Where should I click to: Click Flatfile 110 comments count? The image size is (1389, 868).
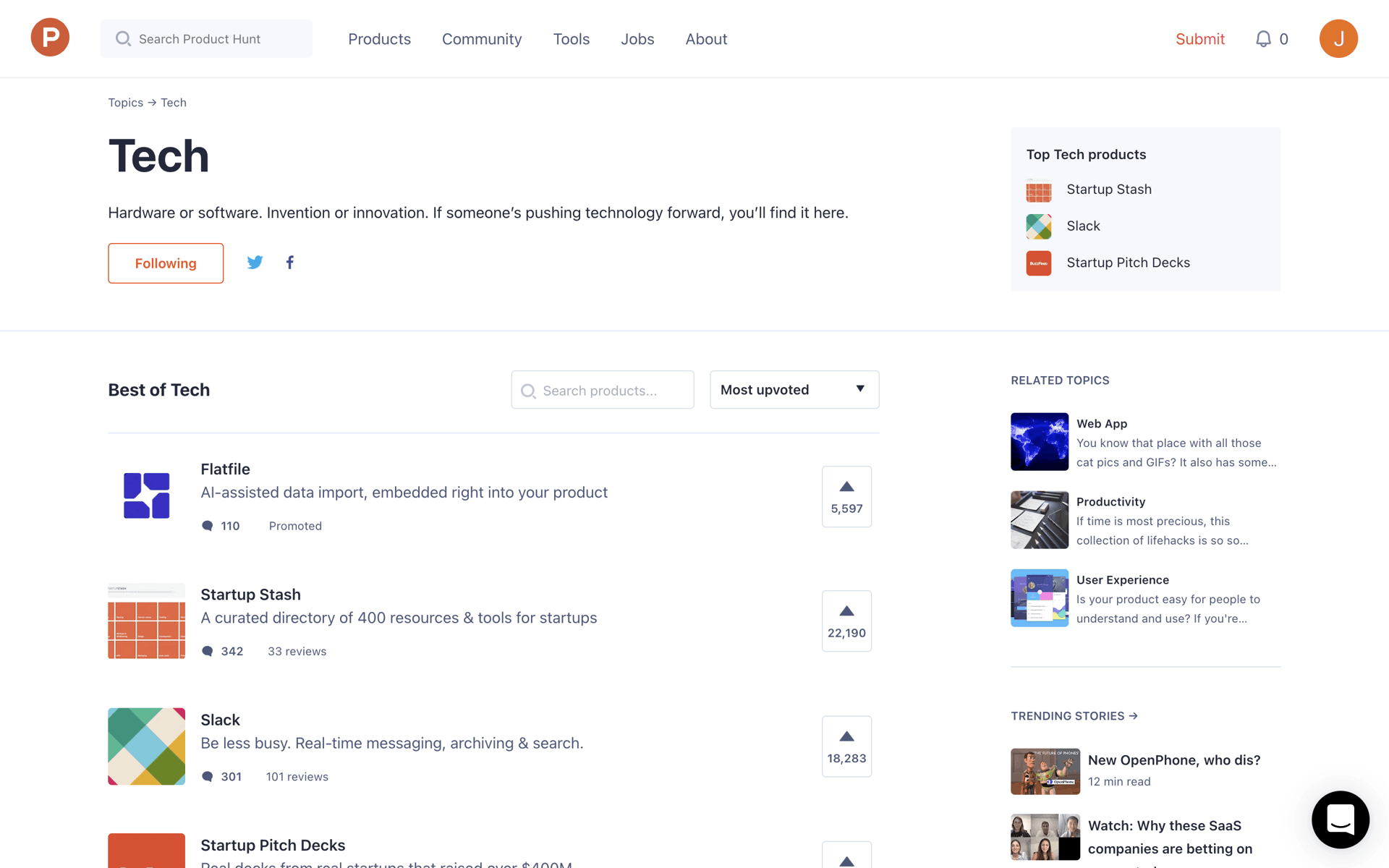click(230, 526)
